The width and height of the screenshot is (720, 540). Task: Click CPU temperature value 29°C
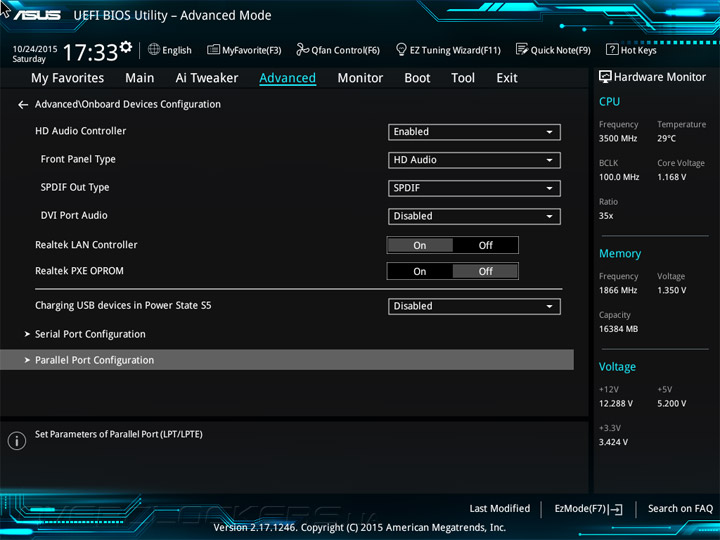point(666,138)
